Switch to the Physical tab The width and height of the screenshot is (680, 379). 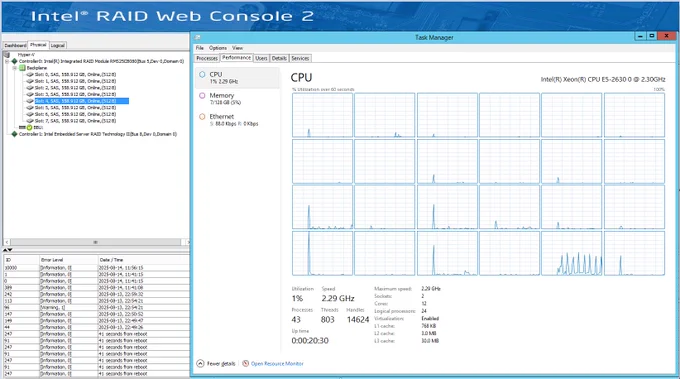[38, 45]
